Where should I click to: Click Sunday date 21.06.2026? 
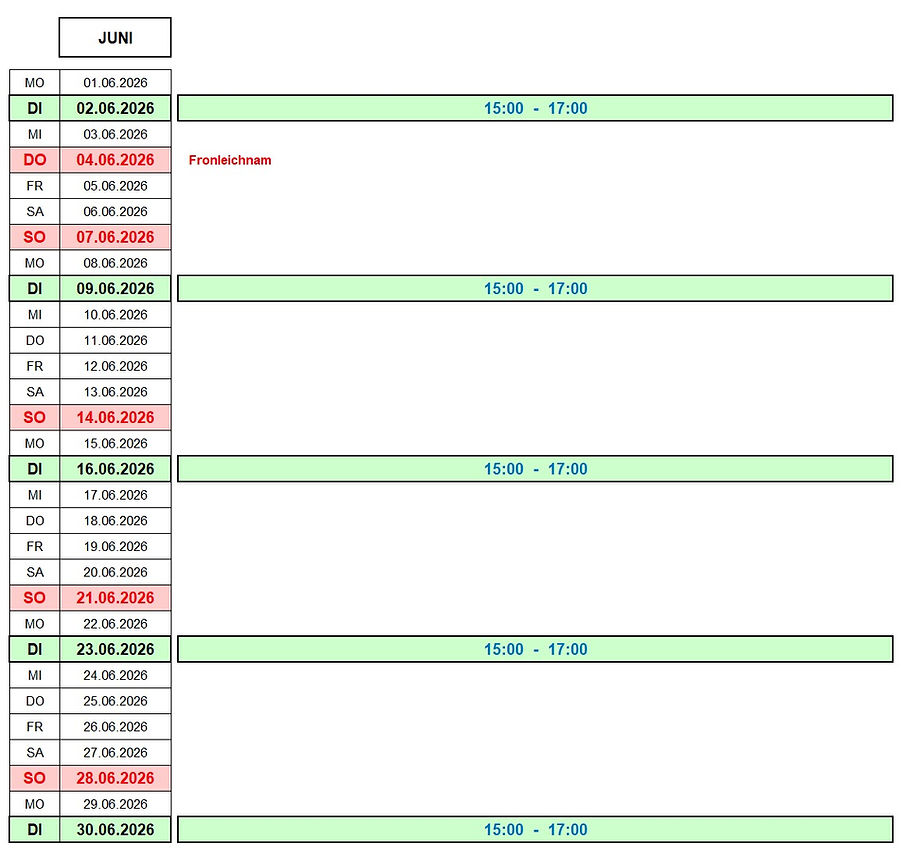(115, 598)
